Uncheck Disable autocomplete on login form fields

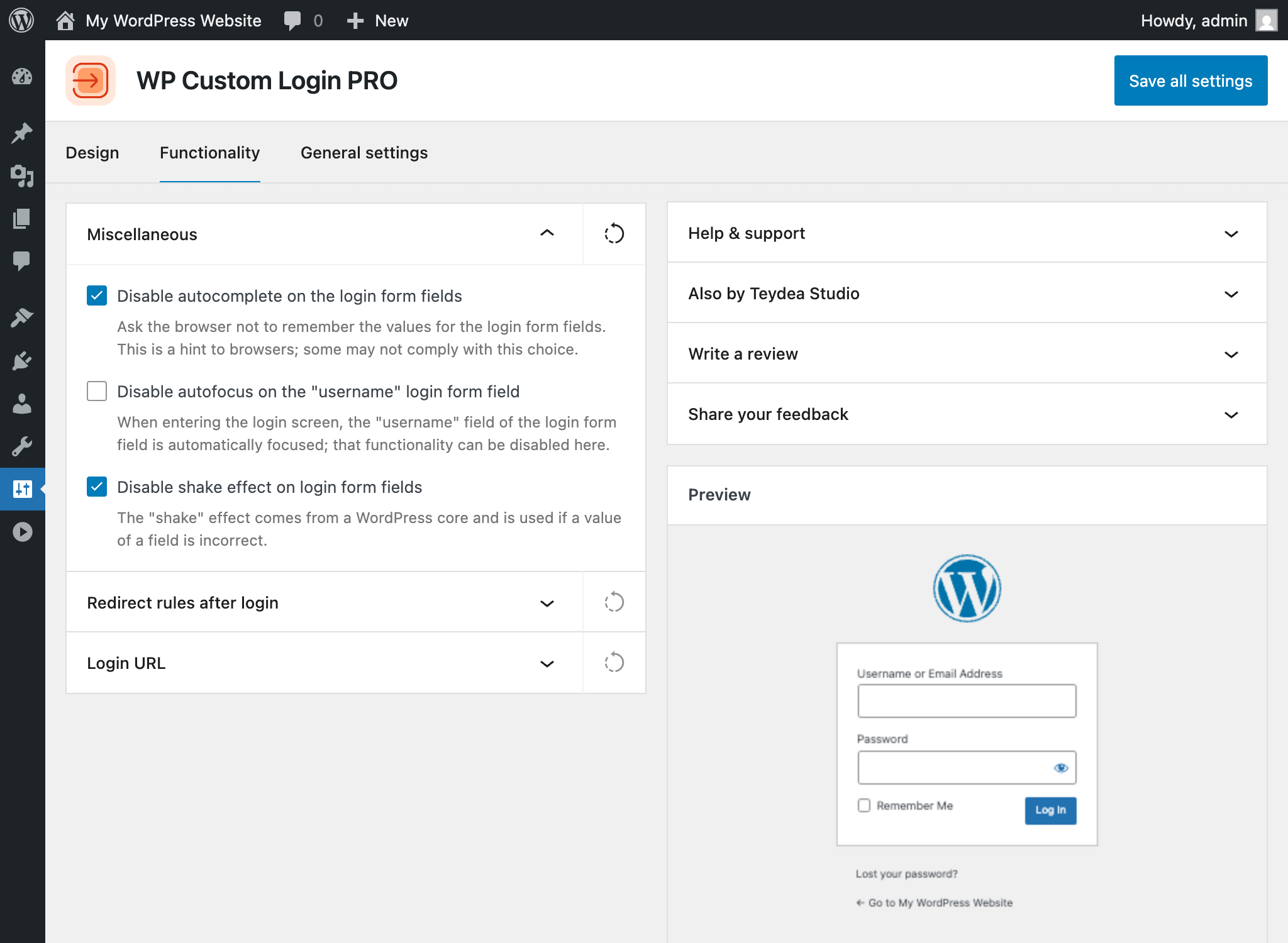pos(97,295)
